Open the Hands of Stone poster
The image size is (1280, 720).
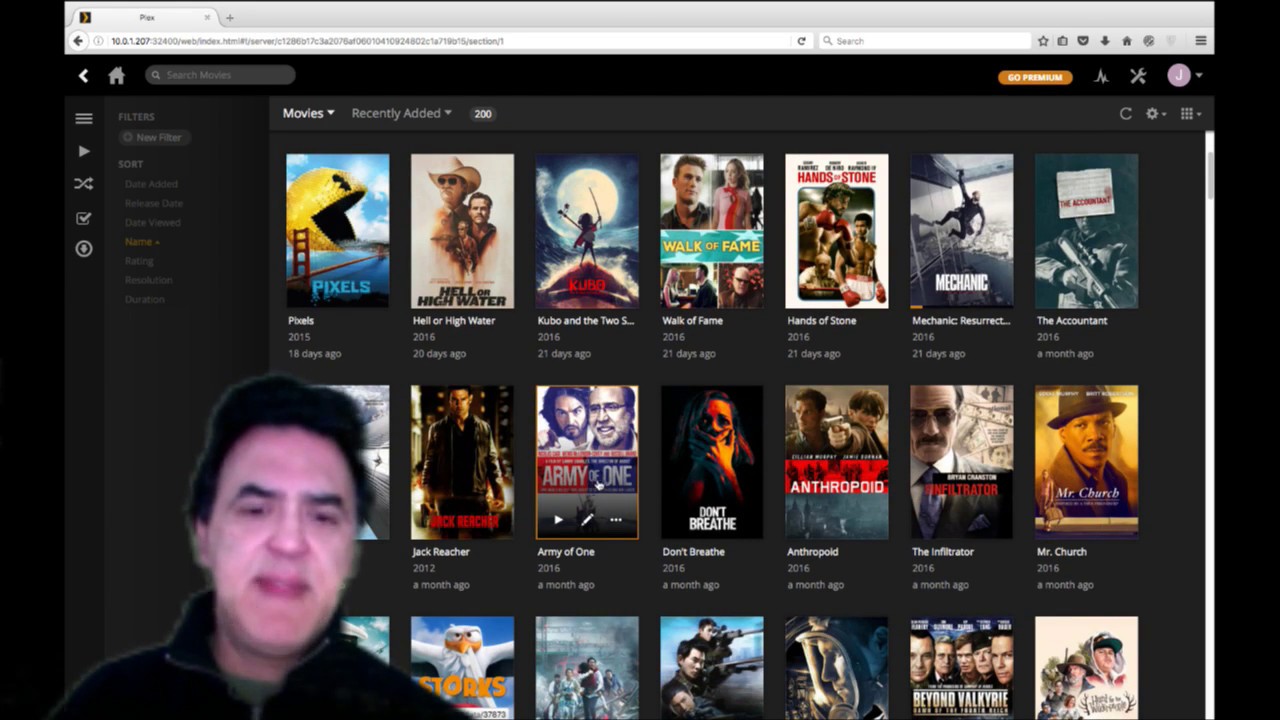[837, 231]
